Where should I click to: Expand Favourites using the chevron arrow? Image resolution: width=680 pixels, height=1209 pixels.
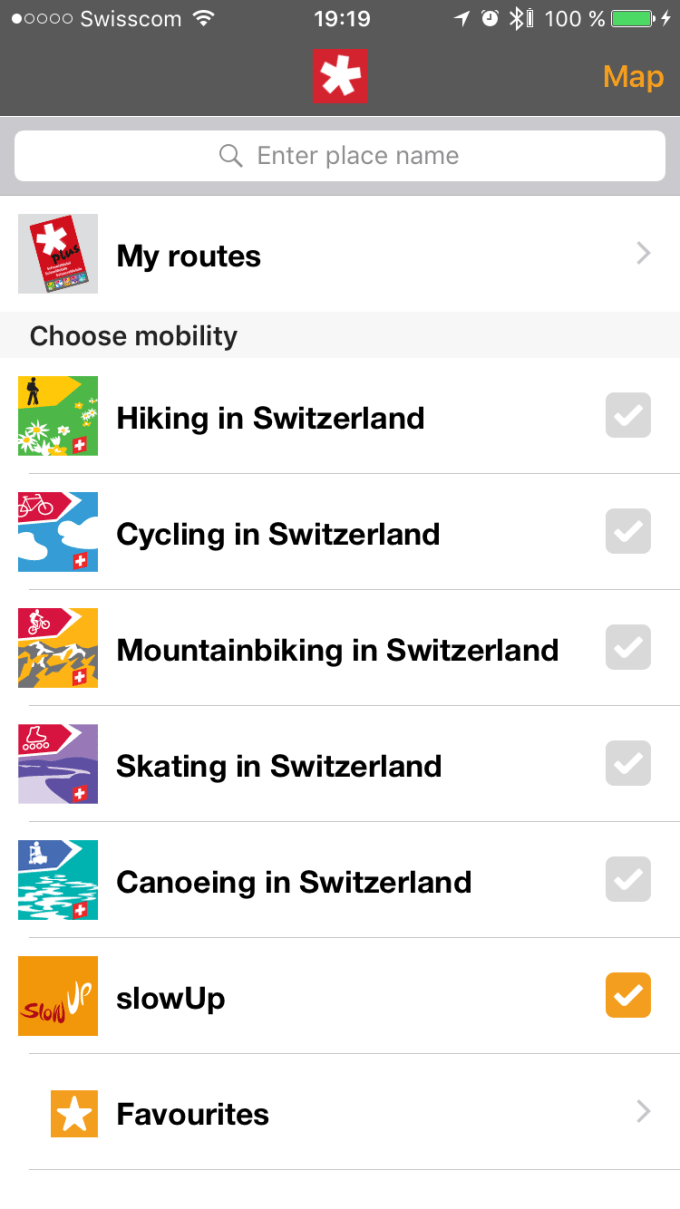(x=644, y=1112)
